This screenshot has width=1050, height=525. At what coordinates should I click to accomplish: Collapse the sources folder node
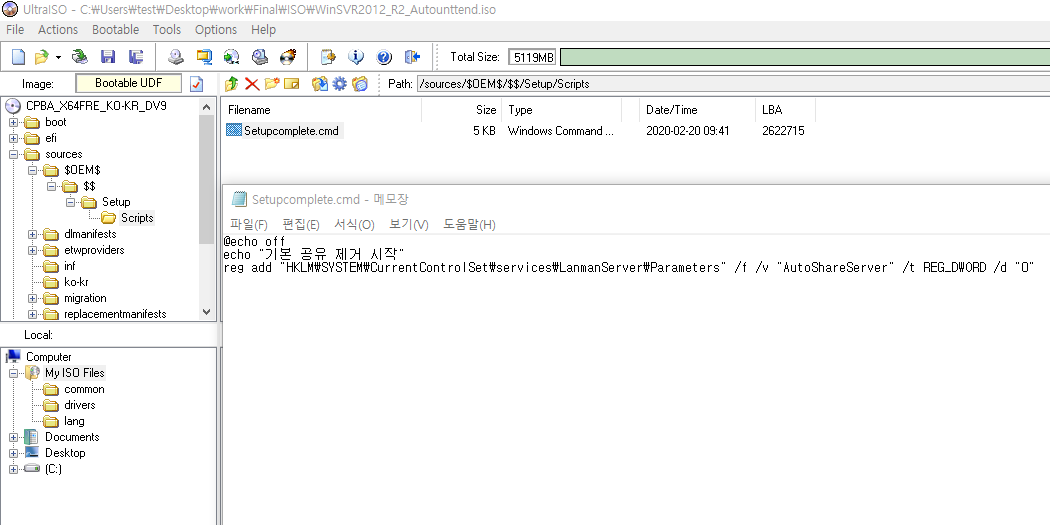pyautogui.click(x=13, y=155)
